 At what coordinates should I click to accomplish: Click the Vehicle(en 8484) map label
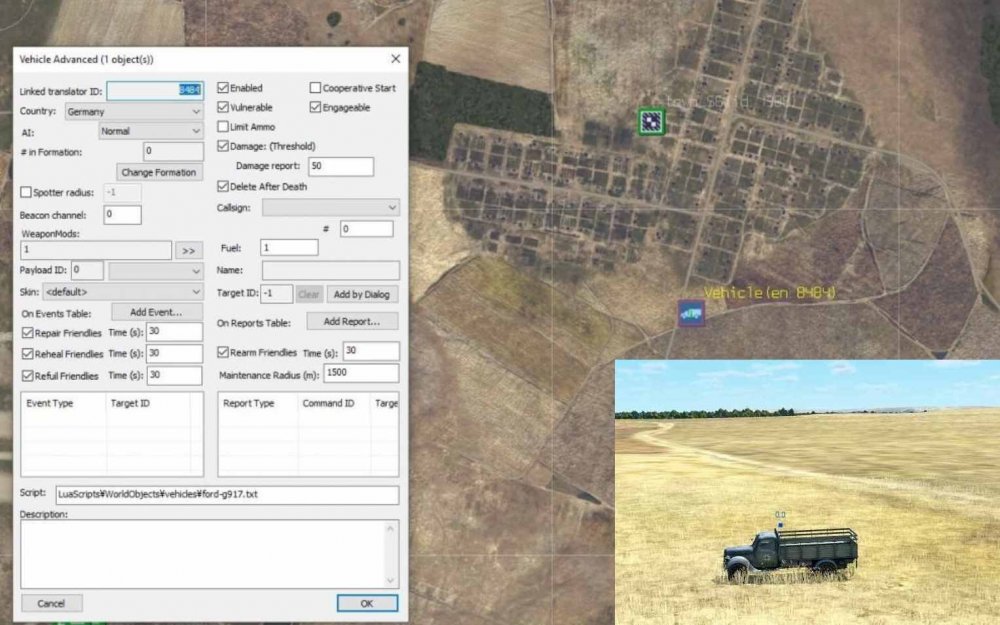pyautogui.click(x=769, y=293)
